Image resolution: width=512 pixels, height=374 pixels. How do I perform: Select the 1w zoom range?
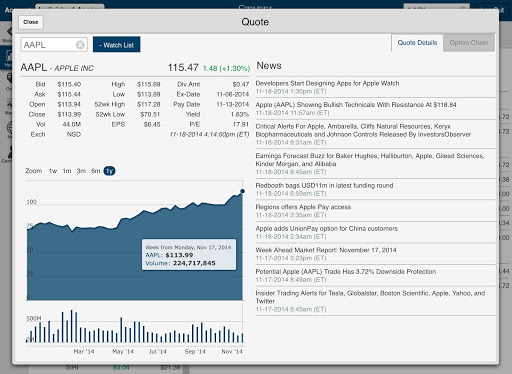click(x=53, y=171)
